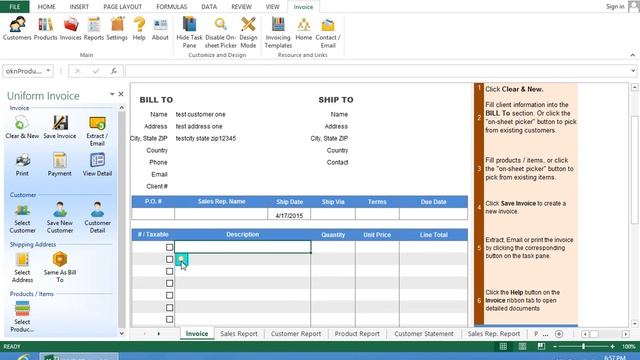Screen dimensions: 640x360
Task: Open Payment in task pane
Action: click(60, 164)
